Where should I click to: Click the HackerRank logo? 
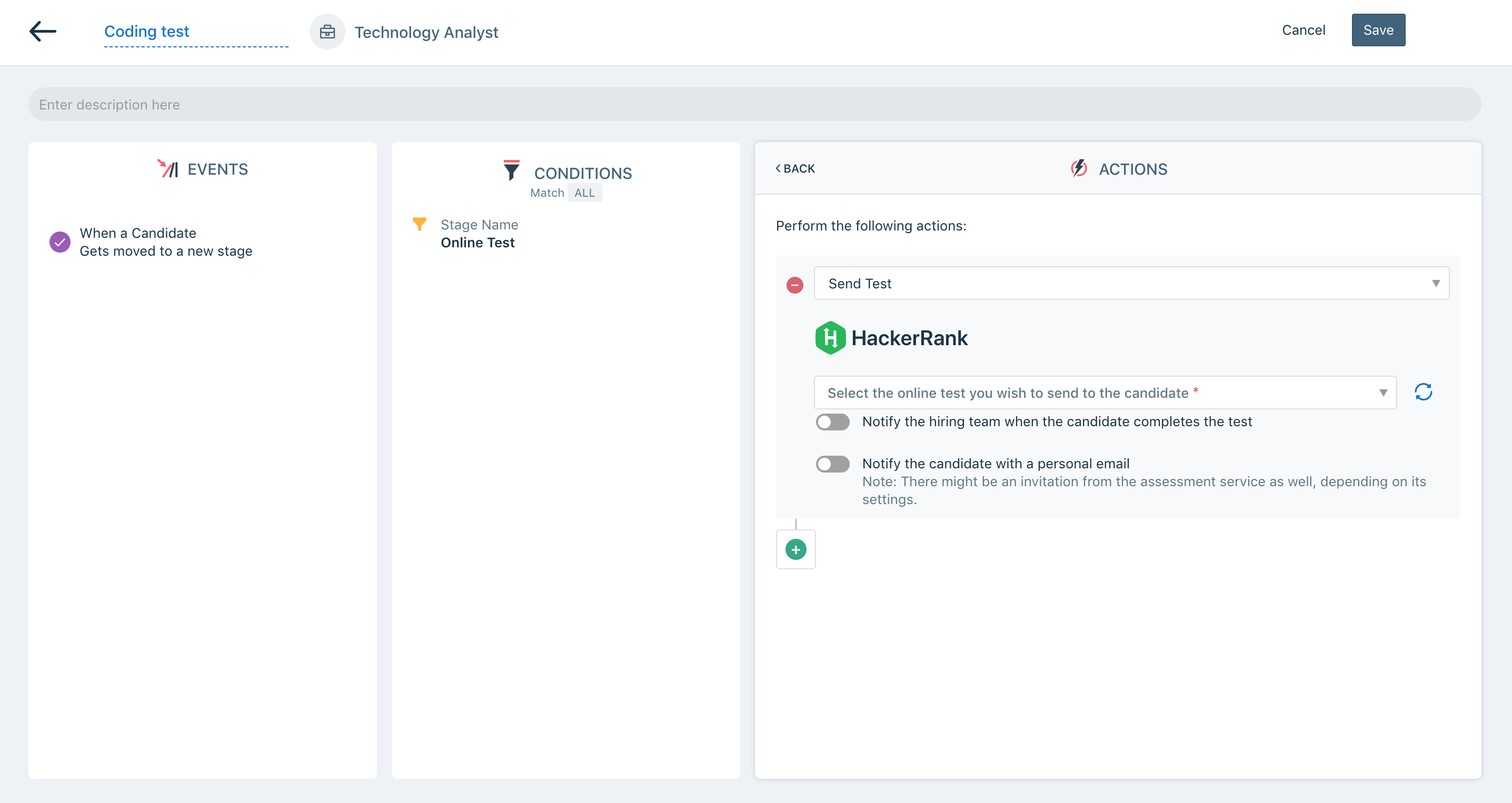[x=891, y=338]
